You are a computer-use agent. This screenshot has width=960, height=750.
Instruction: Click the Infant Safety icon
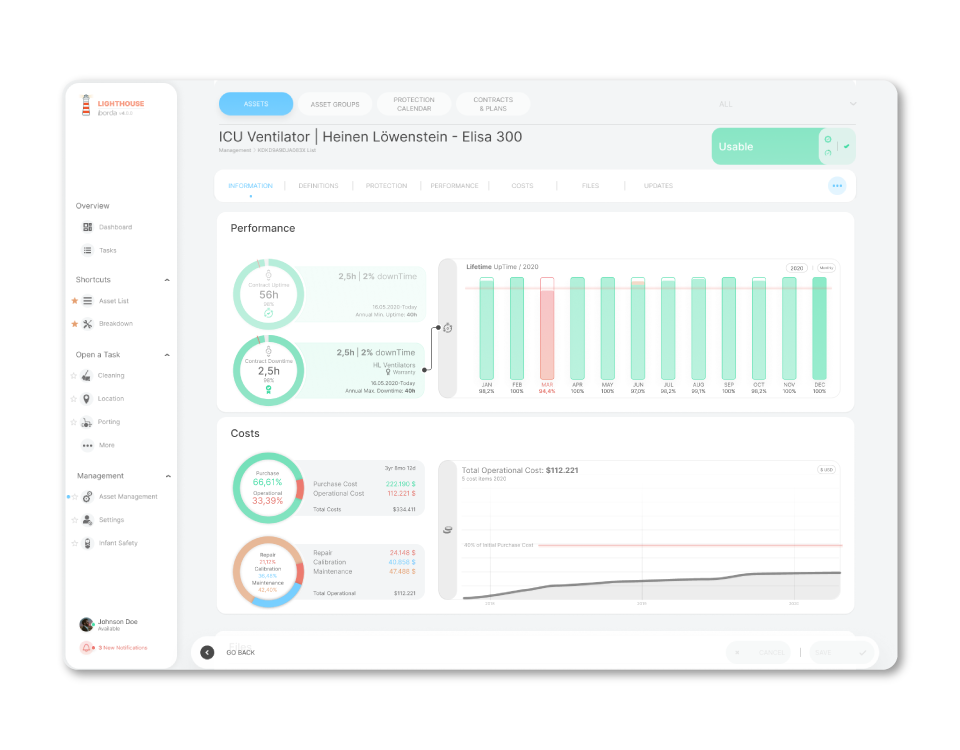coord(88,543)
